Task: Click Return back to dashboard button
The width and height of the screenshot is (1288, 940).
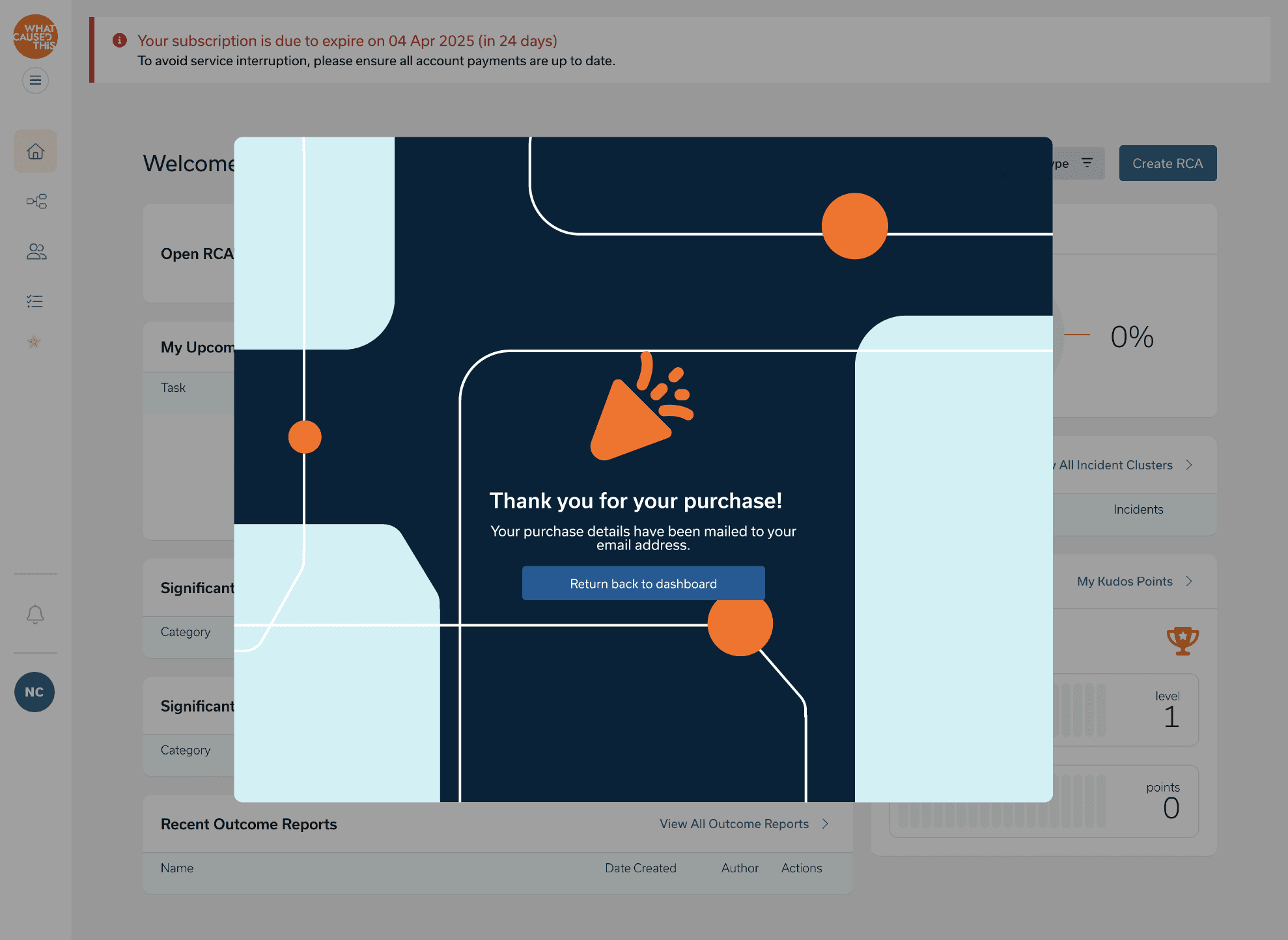Action: [x=643, y=583]
